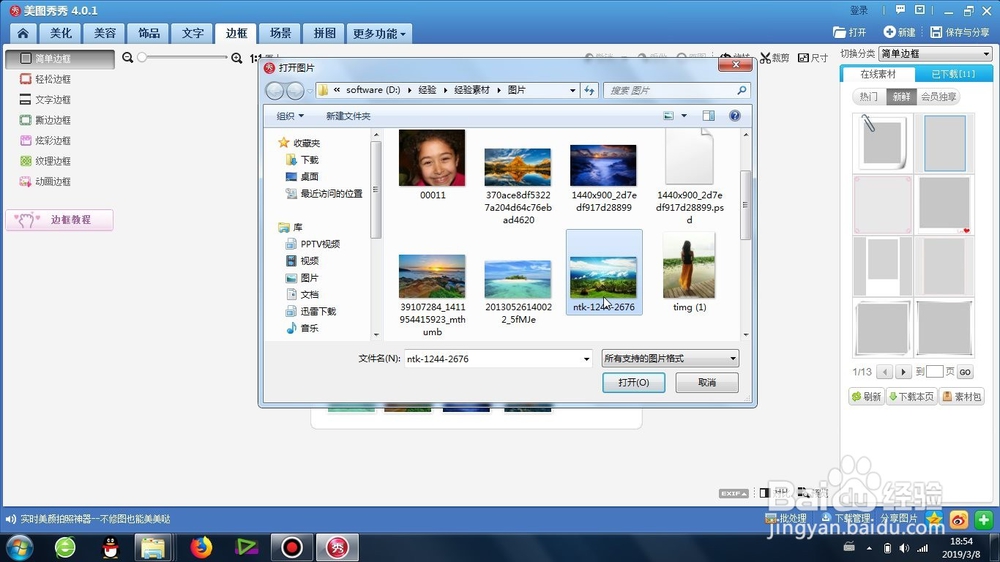The height and width of the screenshot is (562, 1000).
Task: Click 刷新 button in materials panel
Action: (866, 397)
